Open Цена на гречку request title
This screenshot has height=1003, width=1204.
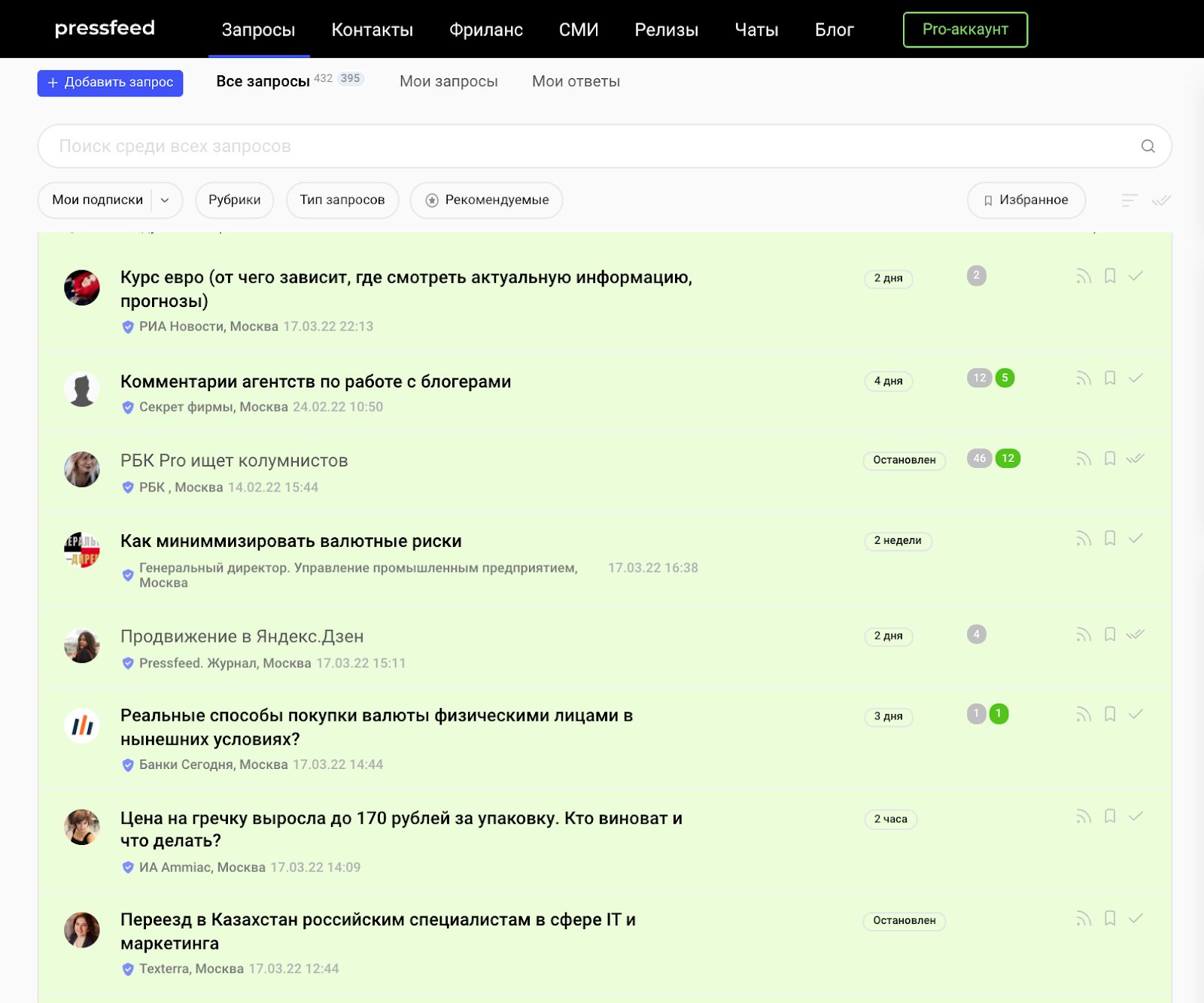(x=401, y=829)
